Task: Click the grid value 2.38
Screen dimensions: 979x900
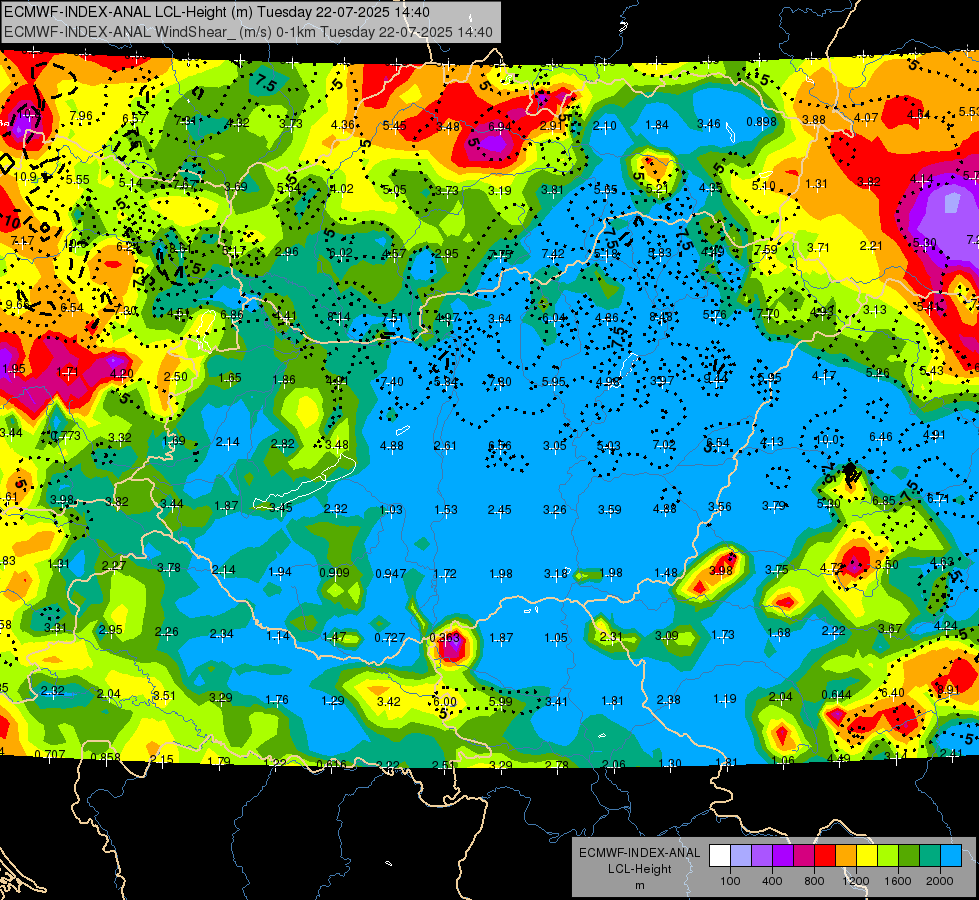Action: (x=669, y=700)
